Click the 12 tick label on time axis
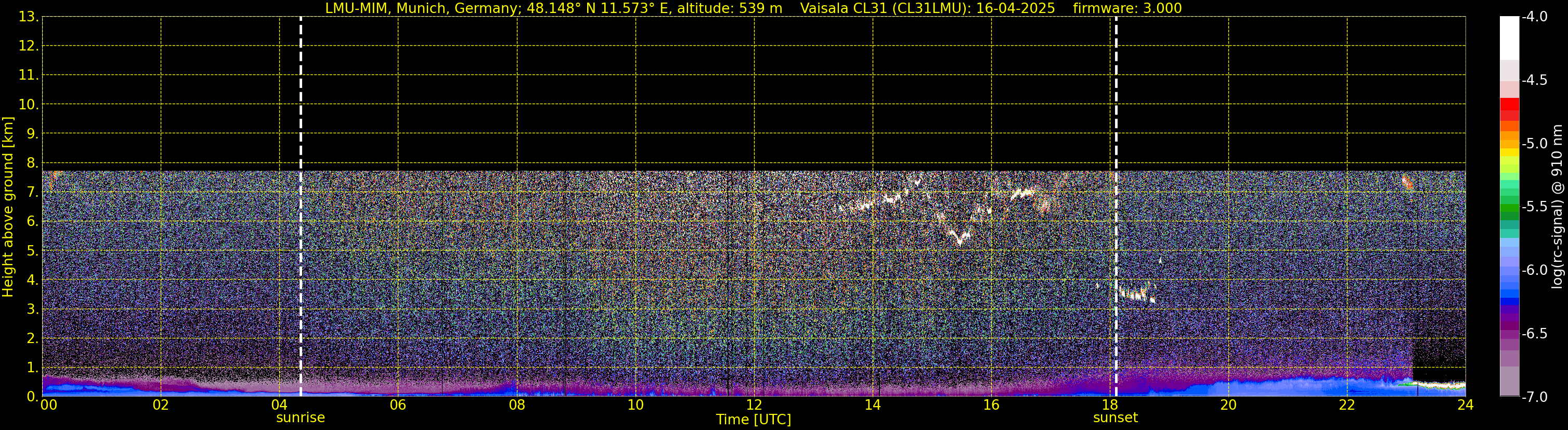This screenshot has width=1568, height=430. pos(754,405)
